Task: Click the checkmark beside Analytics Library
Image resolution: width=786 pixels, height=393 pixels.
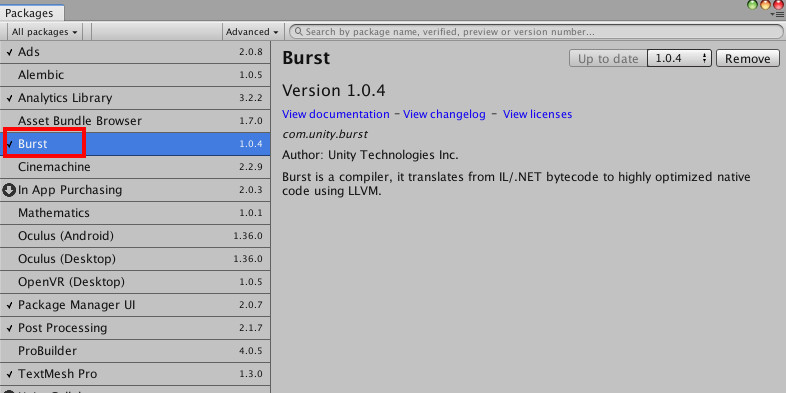Action: pyautogui.click(x=10, y=99)
